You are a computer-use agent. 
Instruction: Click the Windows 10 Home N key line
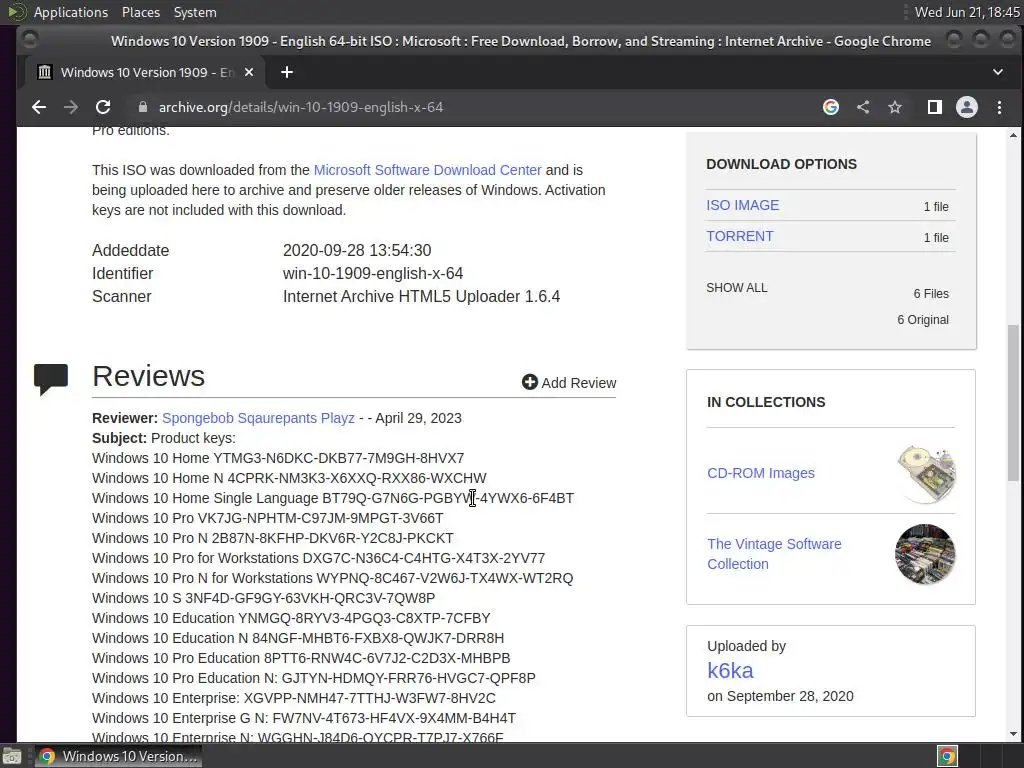289,478
